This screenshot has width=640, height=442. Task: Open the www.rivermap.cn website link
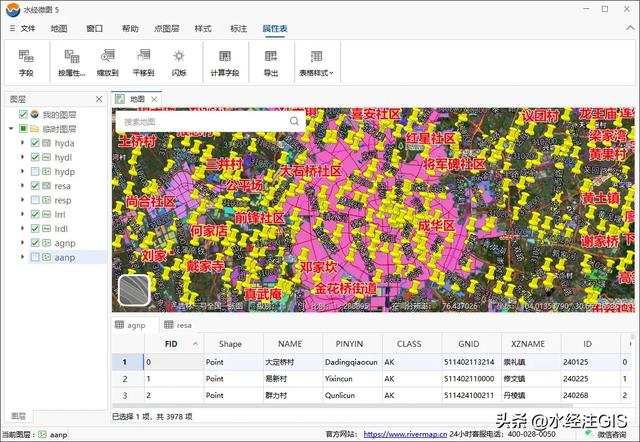coord(405,434)
